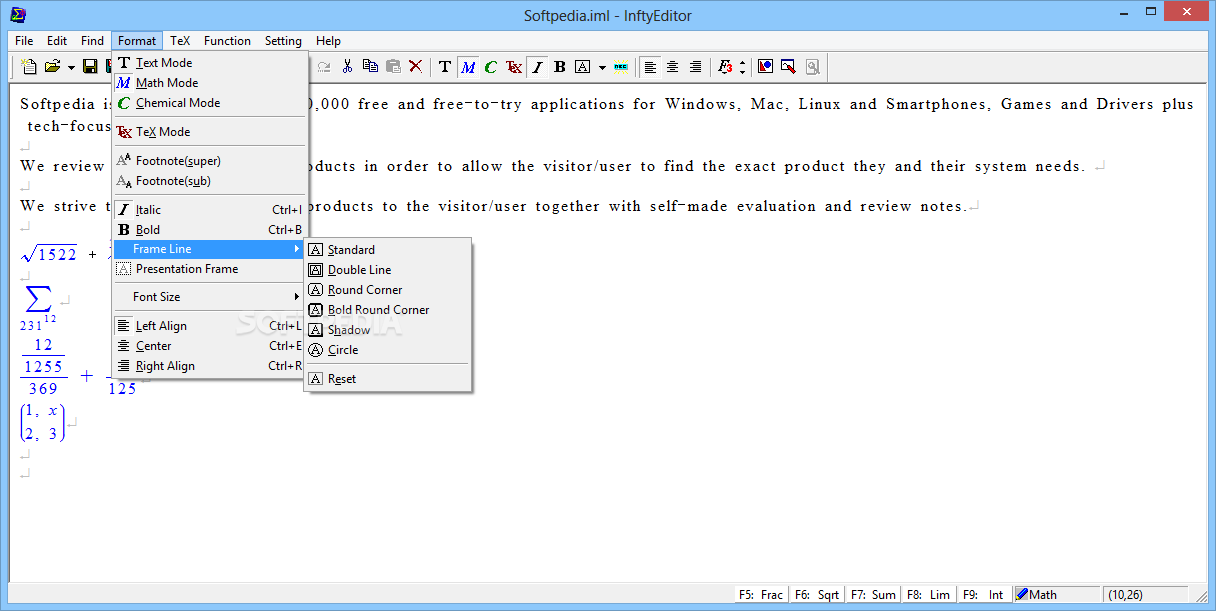Toggle Center align in the toolbar
1216x611 pixels.
[673, 67]
